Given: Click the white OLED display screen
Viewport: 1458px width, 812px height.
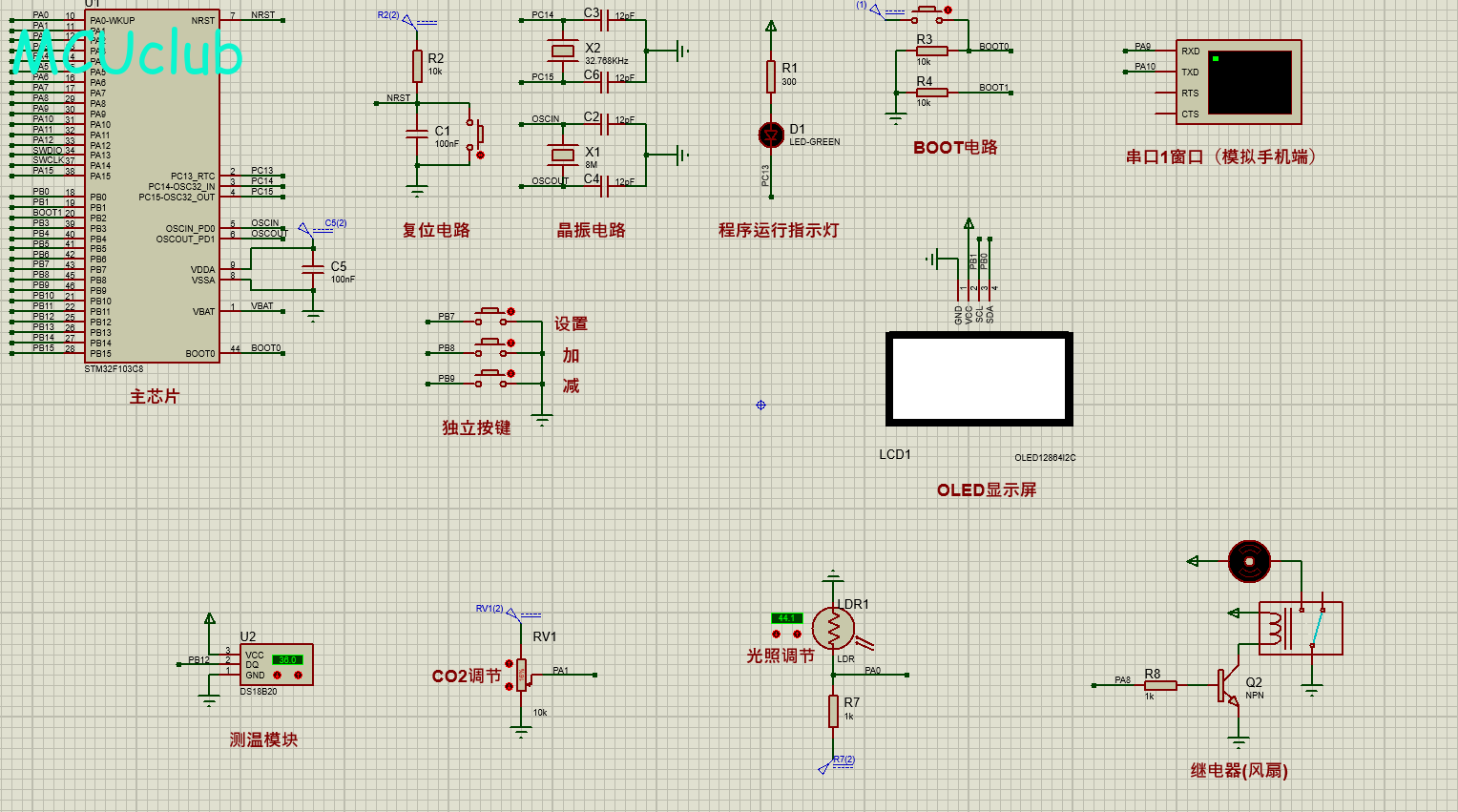Looking at the screenshot, I should point(980,379).
